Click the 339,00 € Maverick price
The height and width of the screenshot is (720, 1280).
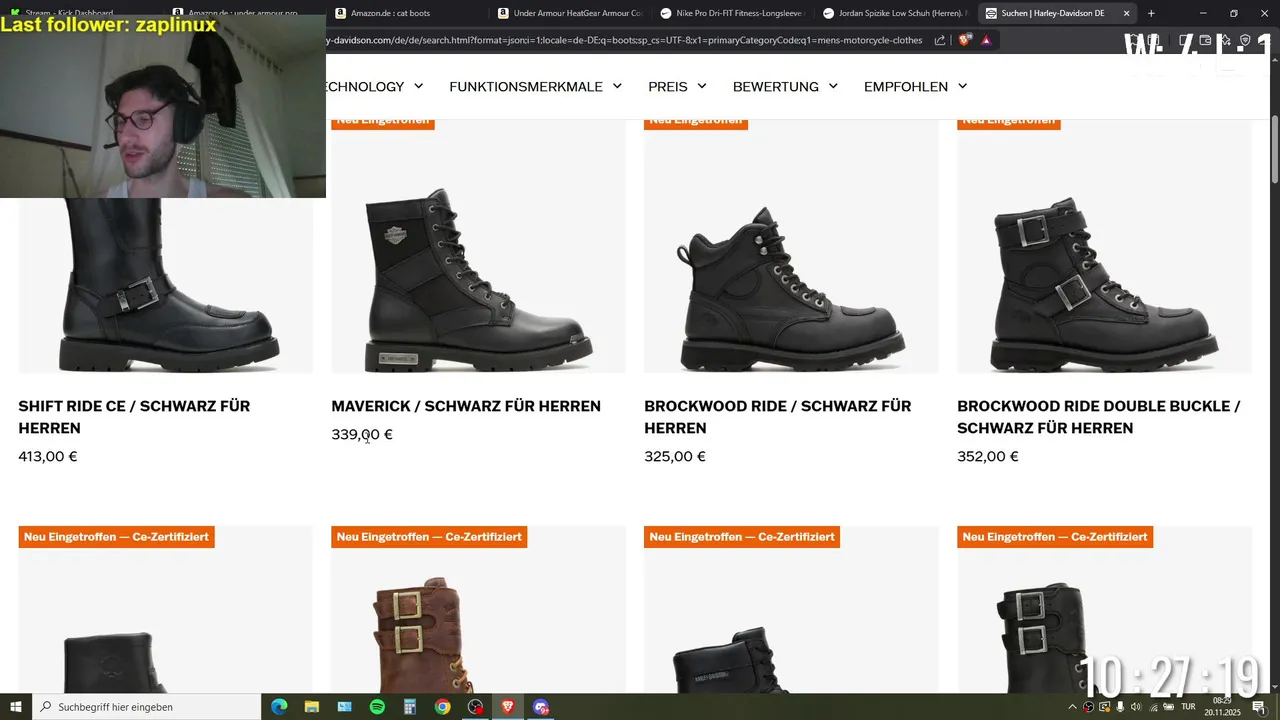362,434
